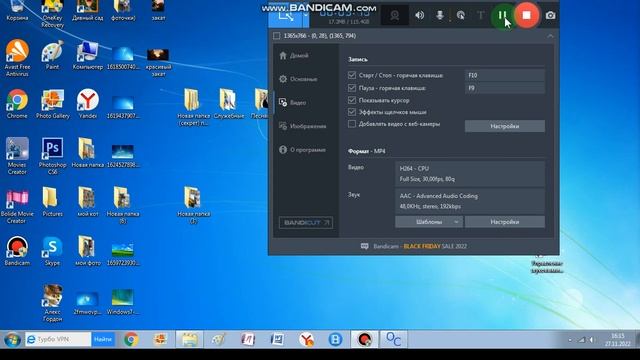Open the Bandicam Black Friday sale link
This screenshot has width=640, height=360.
pos(420,246)
